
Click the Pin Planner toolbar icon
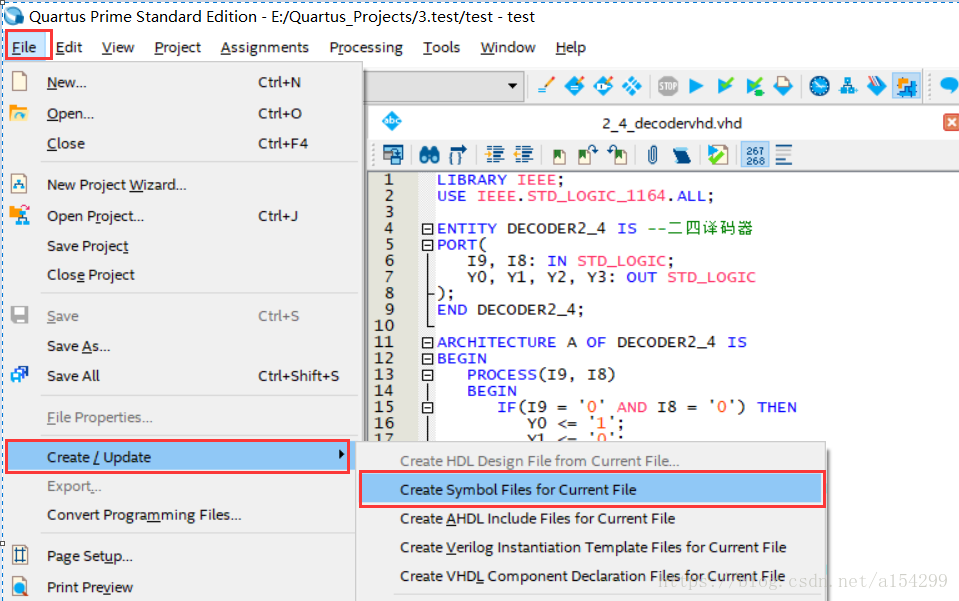574,86
